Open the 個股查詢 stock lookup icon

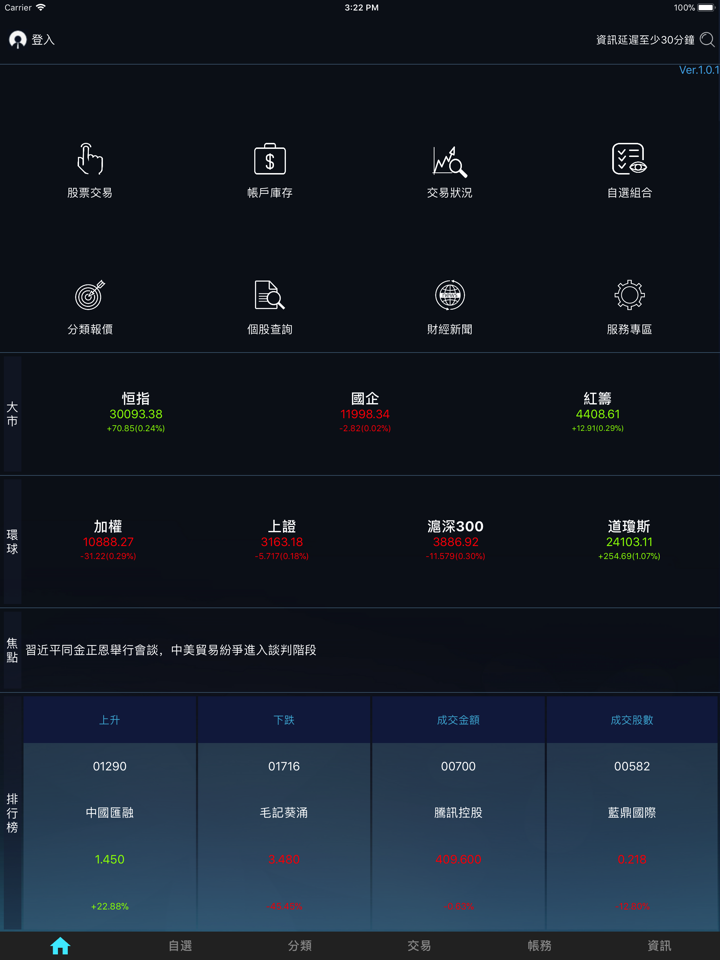[x=270, y=296]
